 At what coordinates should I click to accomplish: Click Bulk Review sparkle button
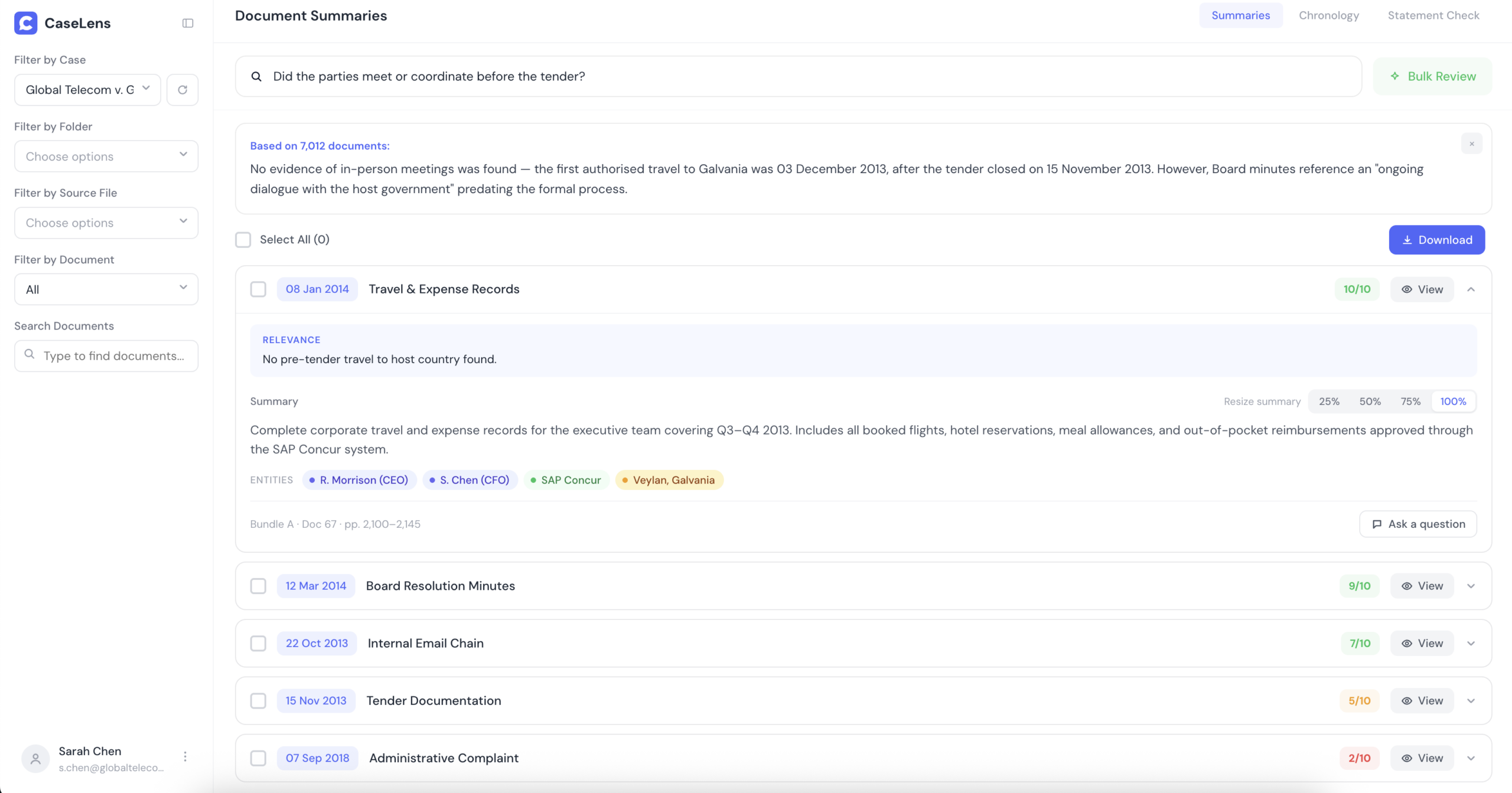pyautogui.click(x=1432, y=76)
